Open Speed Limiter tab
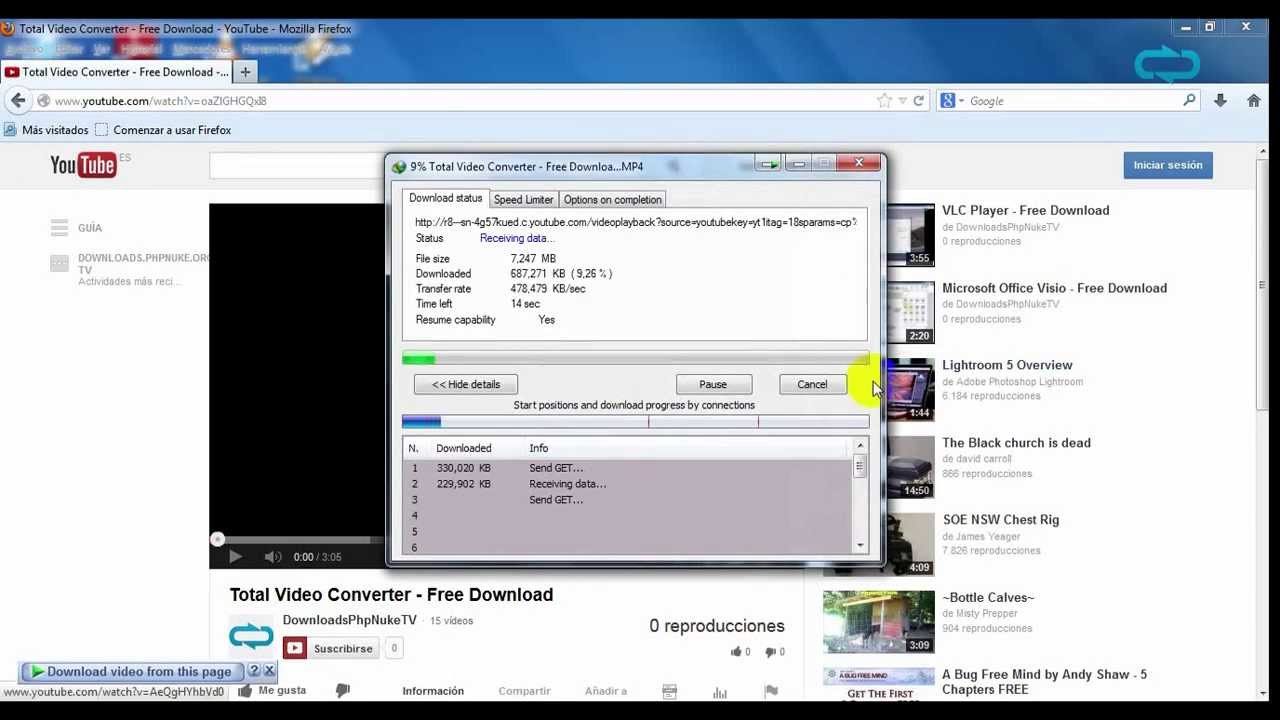This screenshot has height=720, width=1280. 523,199
